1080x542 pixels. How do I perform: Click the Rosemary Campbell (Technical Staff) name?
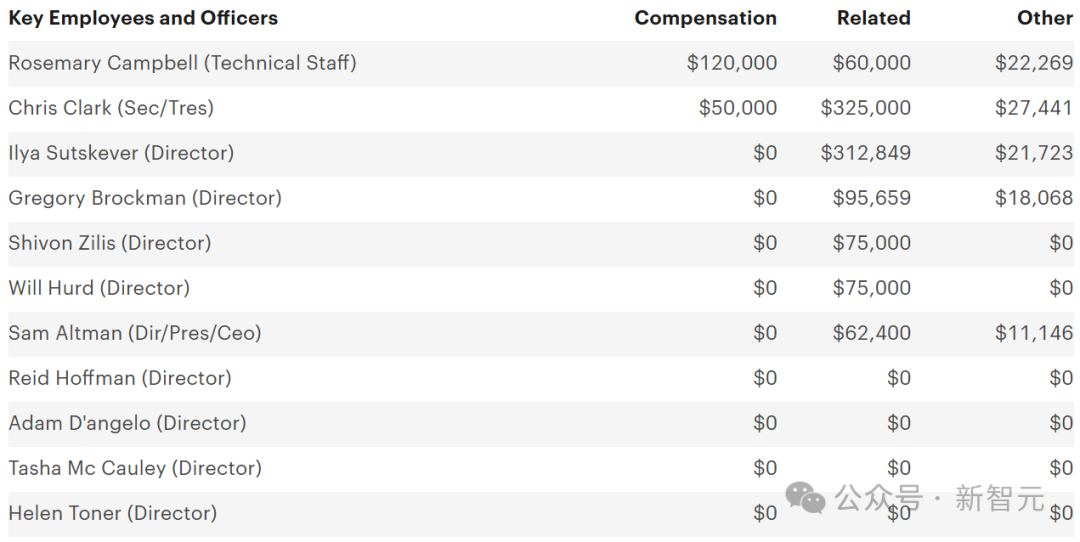pos(182,63)
